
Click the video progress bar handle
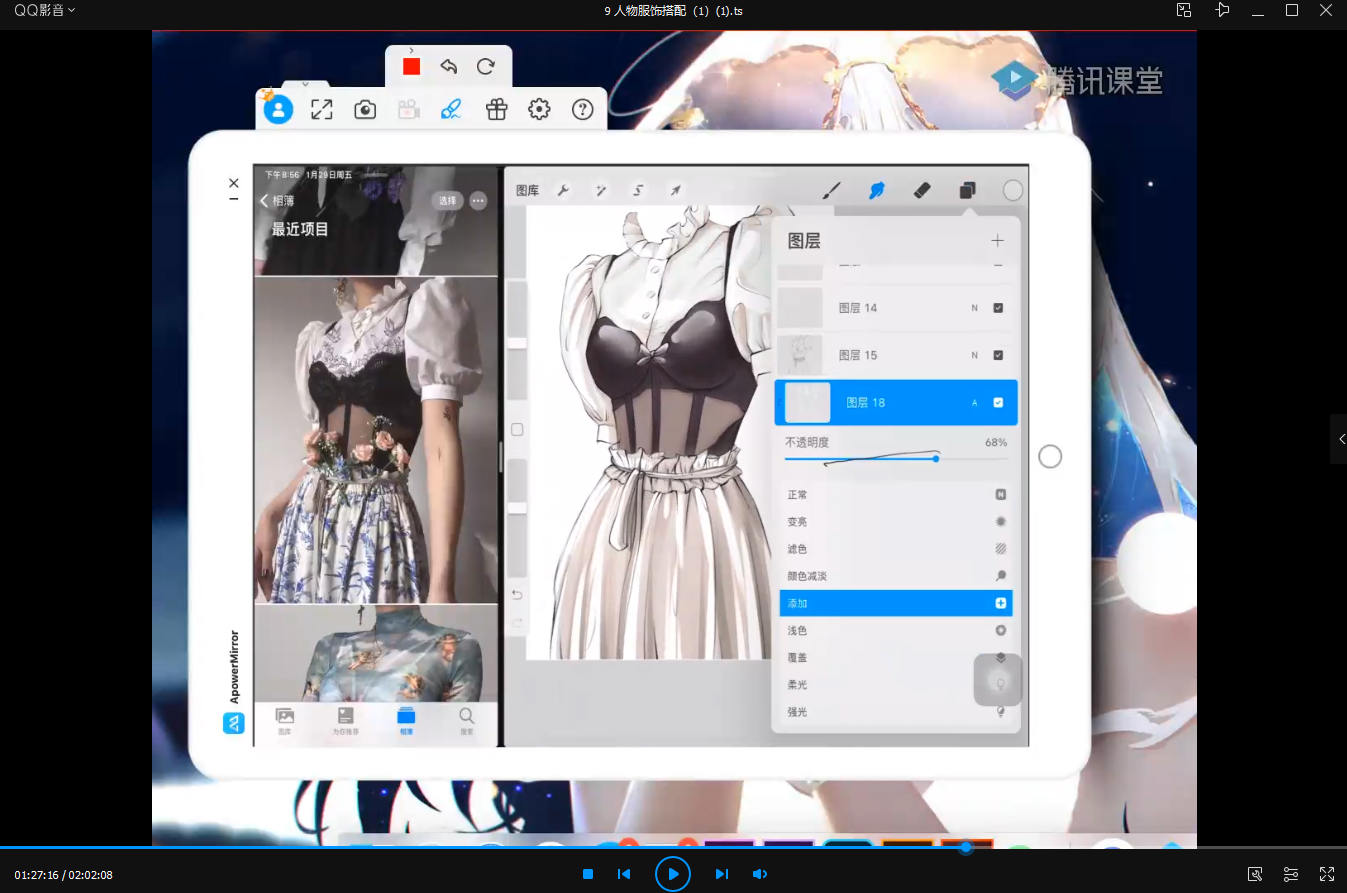click(x=966, y=847)
